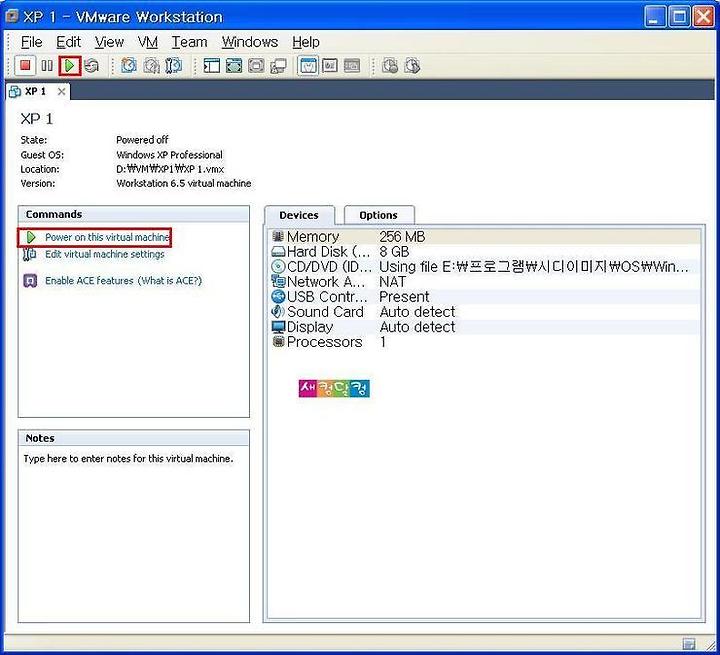720x655 pixels.
Task: Click the Display monitor icon
Action: pos(278,327)
